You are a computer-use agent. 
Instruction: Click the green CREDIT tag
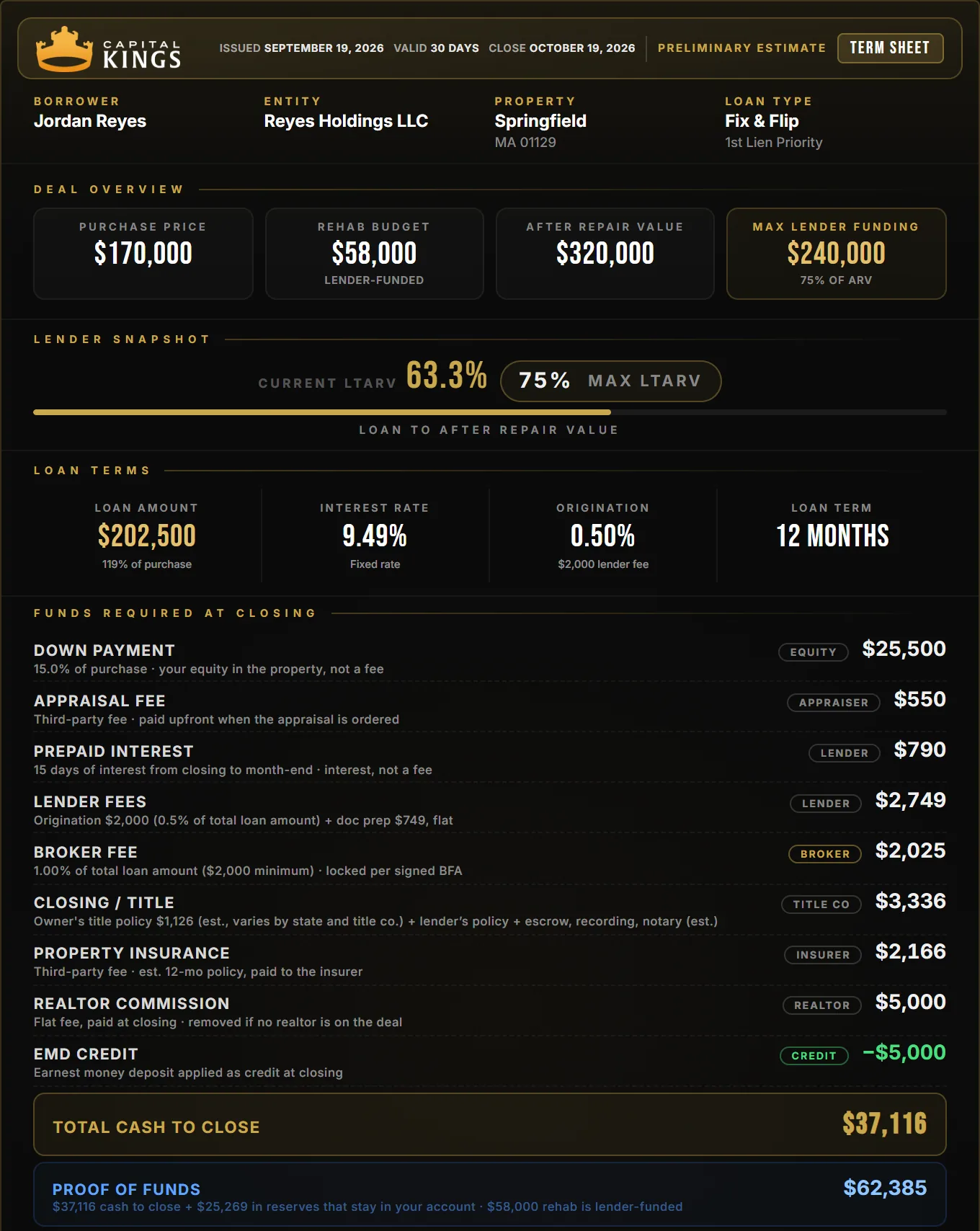click(814, 1055)
